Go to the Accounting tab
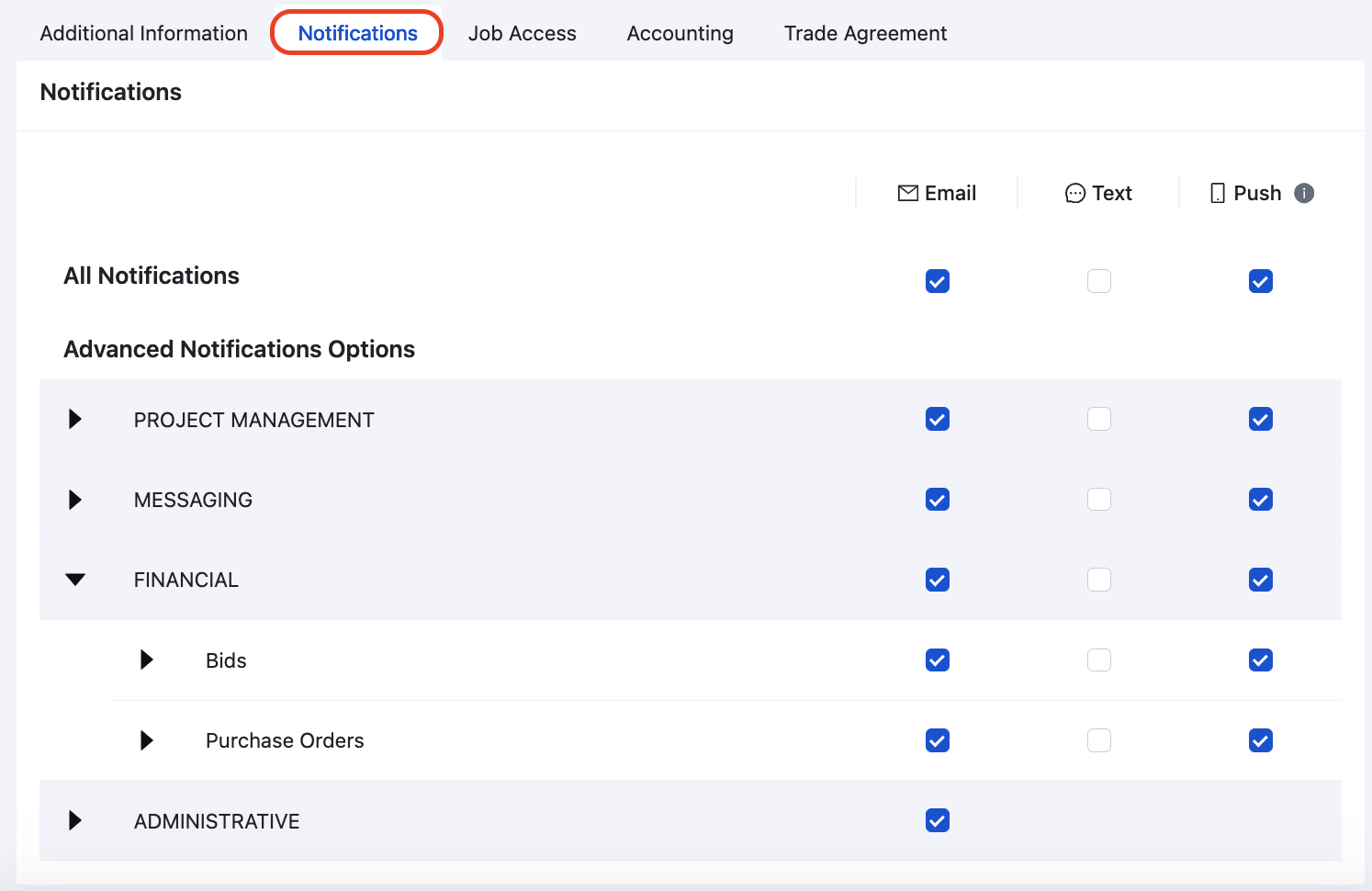Screen dimensions: 1372x891 click(680, 33)
